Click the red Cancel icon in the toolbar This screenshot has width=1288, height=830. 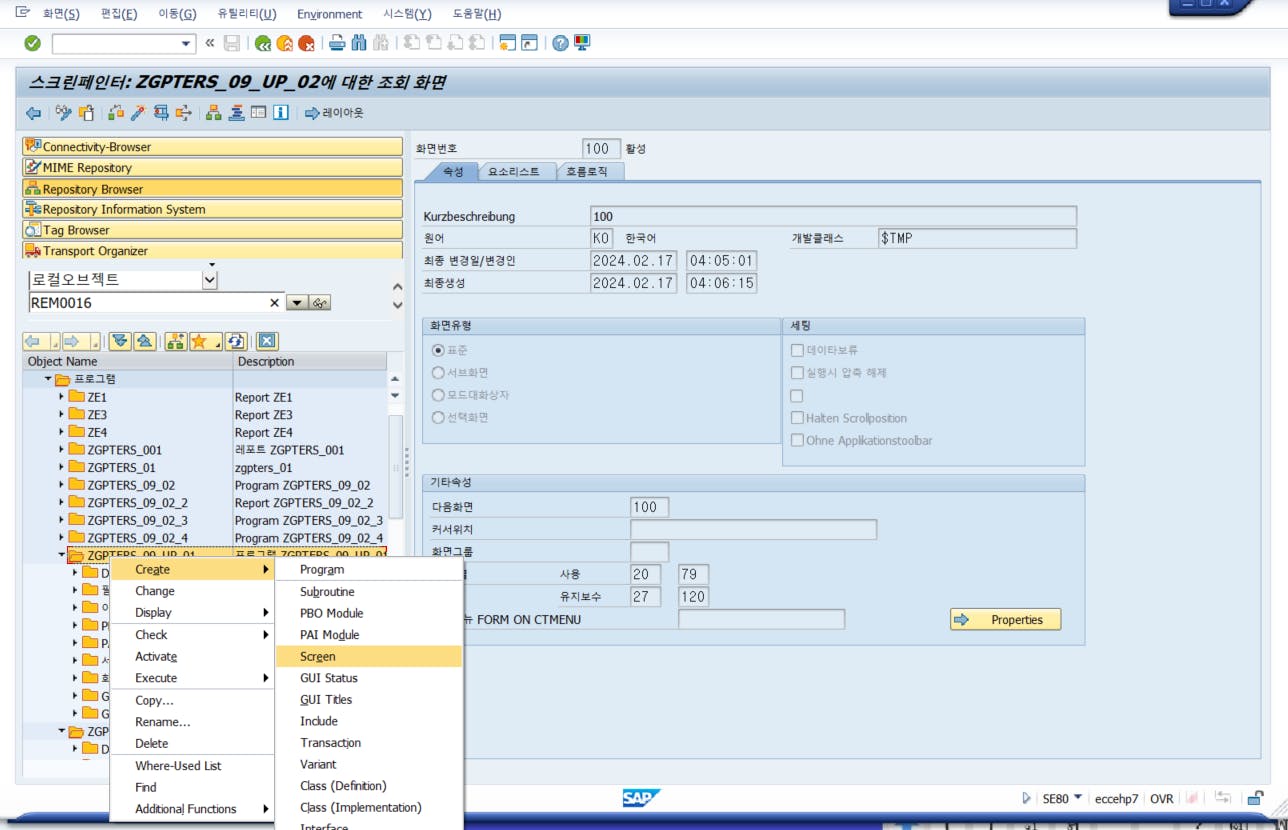307,43
